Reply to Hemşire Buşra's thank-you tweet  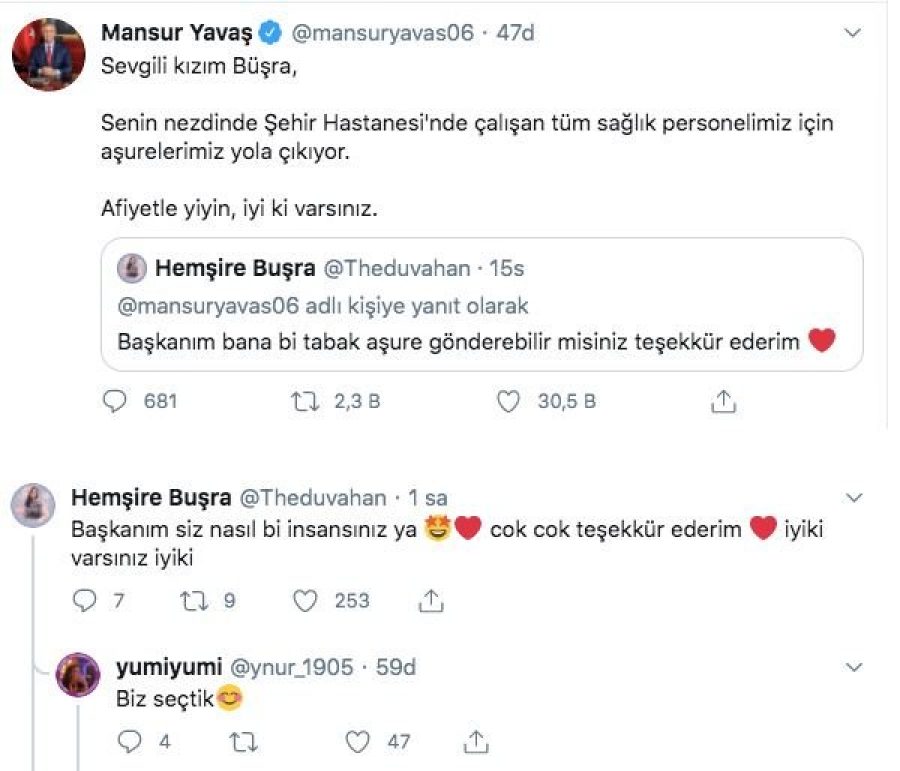point(86,600)
